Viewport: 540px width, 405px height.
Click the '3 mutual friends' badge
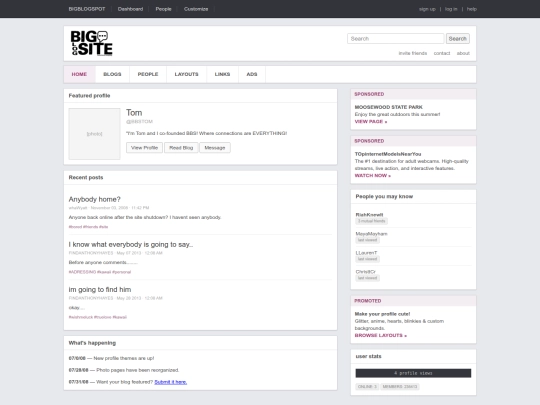[371, 221]
